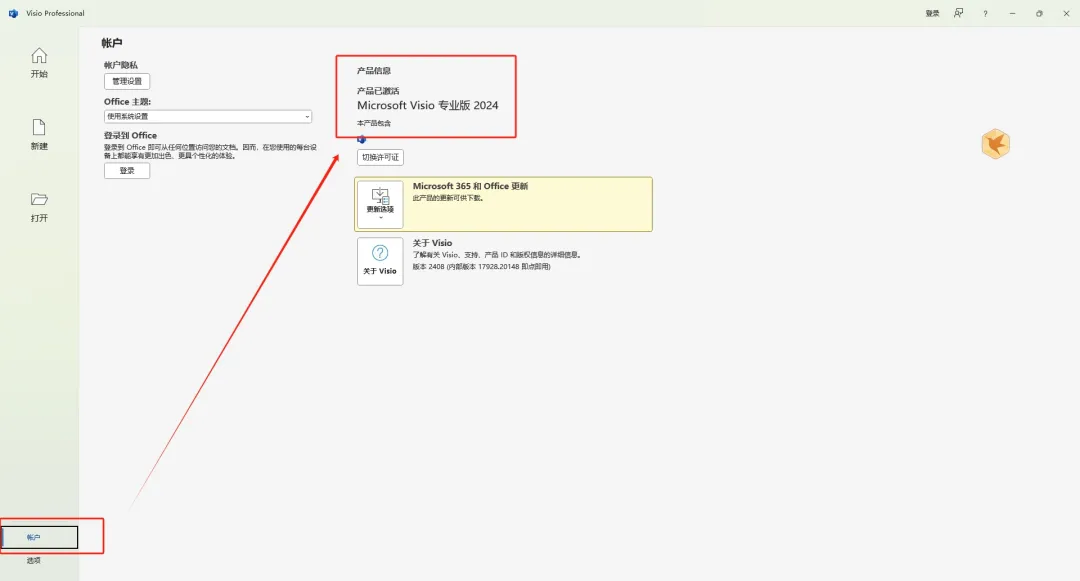Click the 关于 Visio button
Screen dimensions: 1080x581
click(380, 261)
